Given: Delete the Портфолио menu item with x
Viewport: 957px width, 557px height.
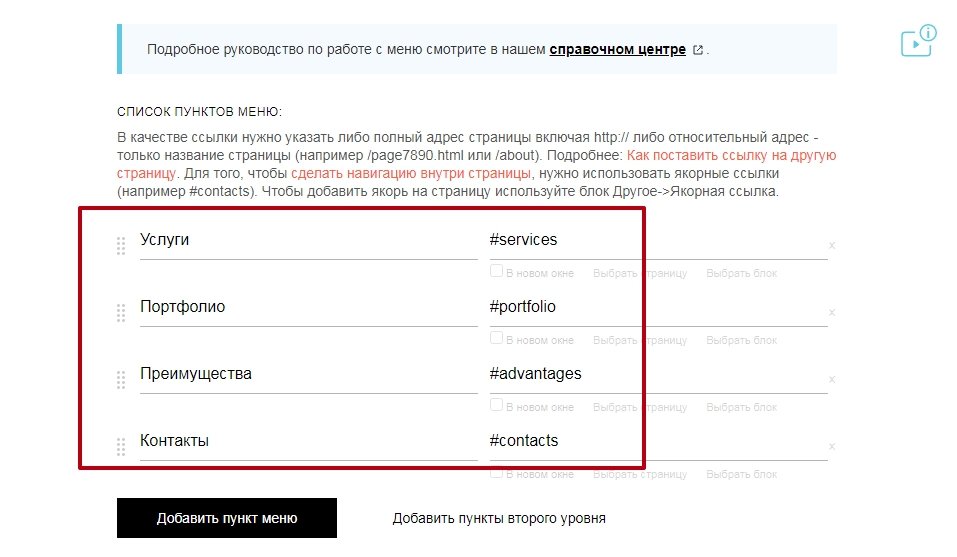Looking at the screenshot, I should (x=831, y=312).
